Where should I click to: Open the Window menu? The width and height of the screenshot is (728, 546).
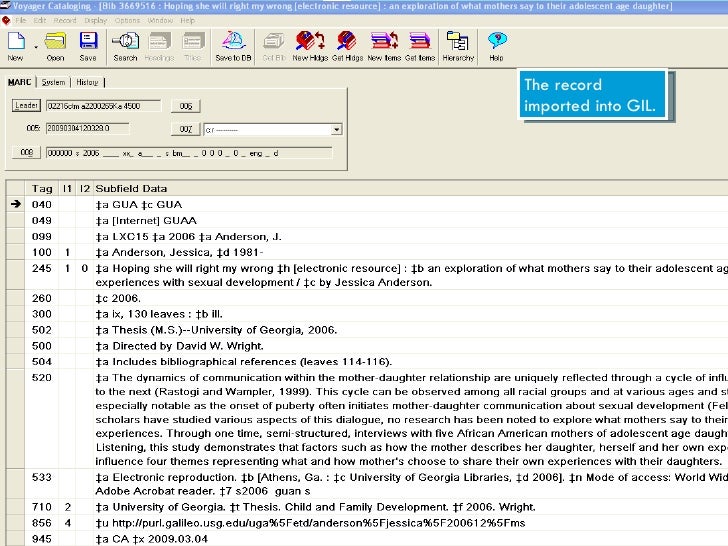(x=160, y=20)
